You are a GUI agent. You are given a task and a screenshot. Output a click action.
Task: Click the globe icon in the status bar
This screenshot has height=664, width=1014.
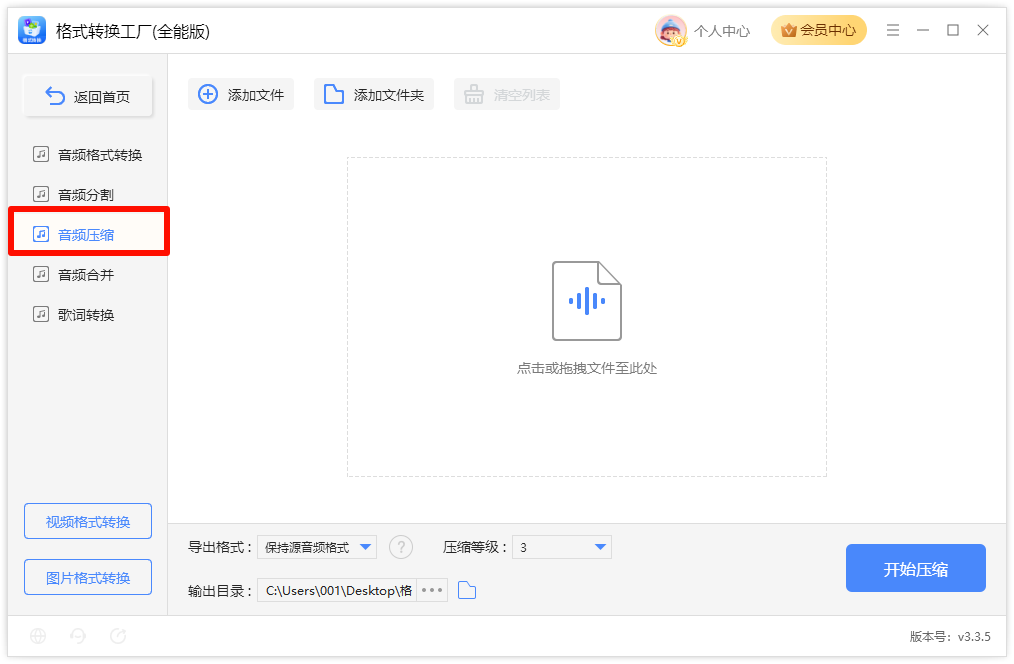click(38, 636)
